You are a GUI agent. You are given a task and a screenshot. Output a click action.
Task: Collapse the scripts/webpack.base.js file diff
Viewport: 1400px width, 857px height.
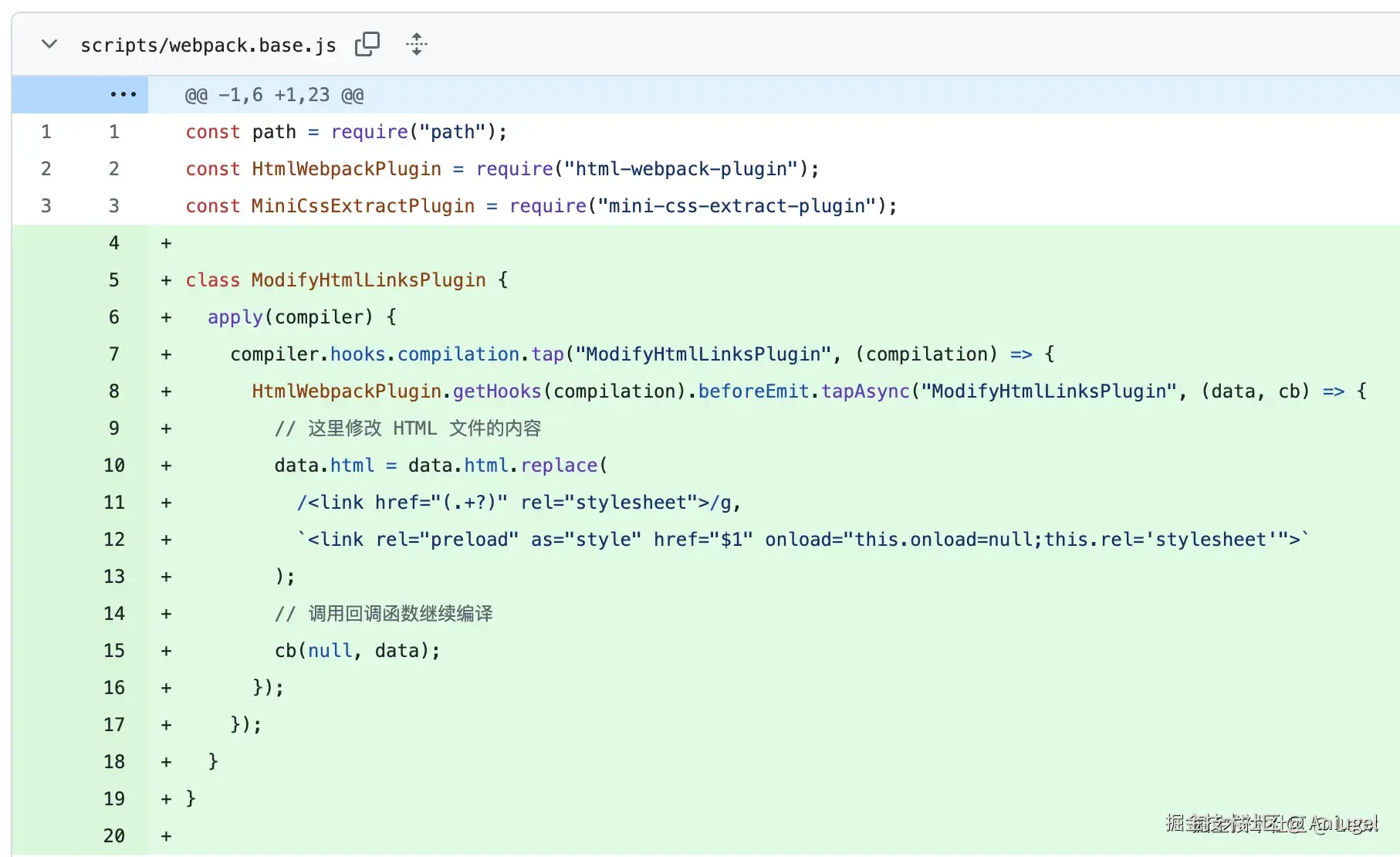pos(49,44)
